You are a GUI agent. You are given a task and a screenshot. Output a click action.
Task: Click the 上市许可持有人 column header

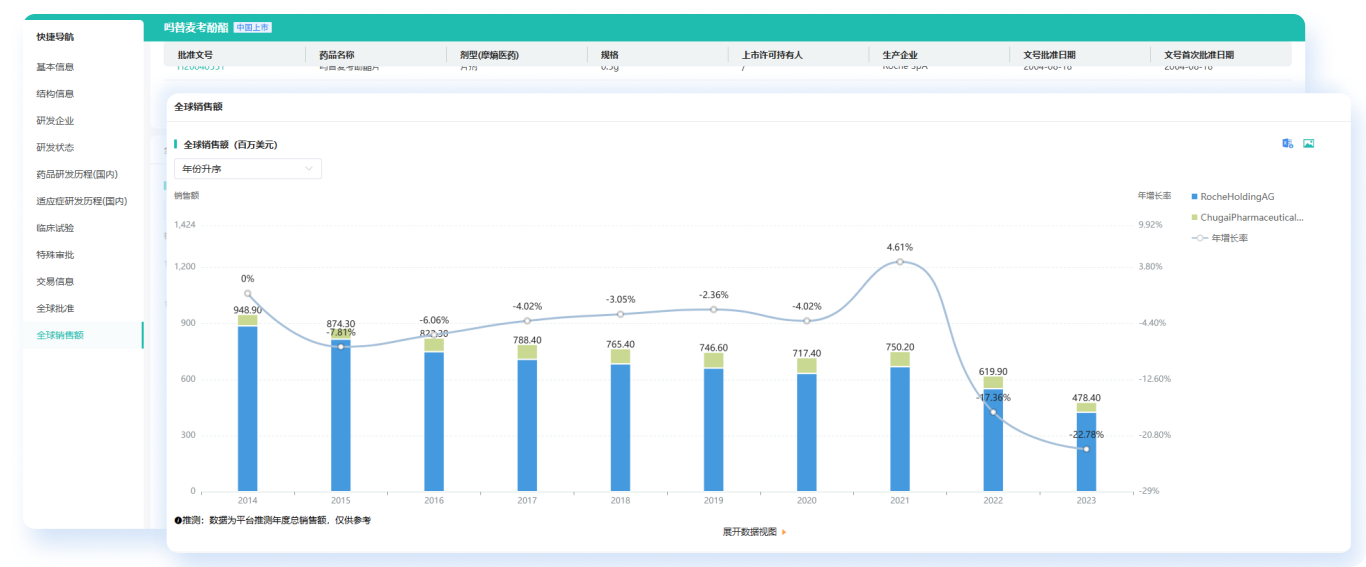[x=772, y=55]
